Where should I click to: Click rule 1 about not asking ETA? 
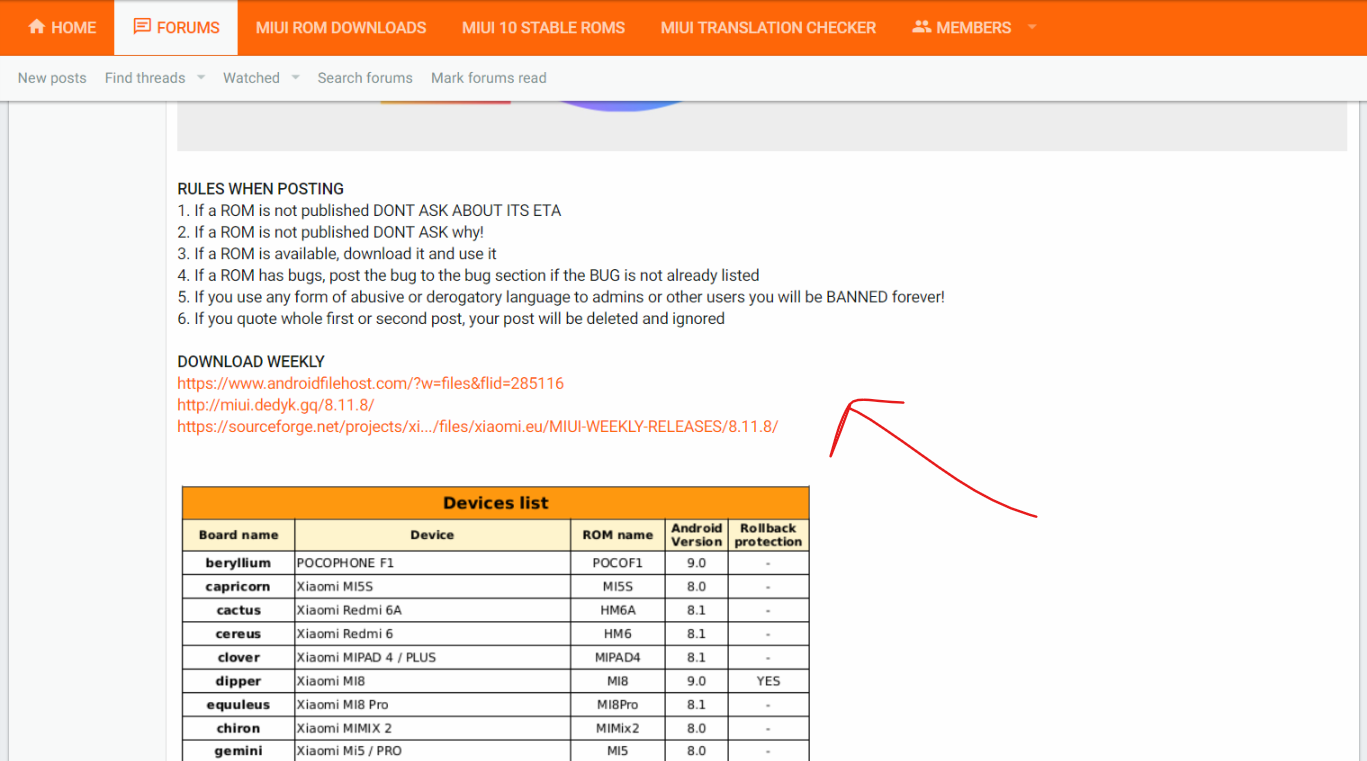pos(369,211)
